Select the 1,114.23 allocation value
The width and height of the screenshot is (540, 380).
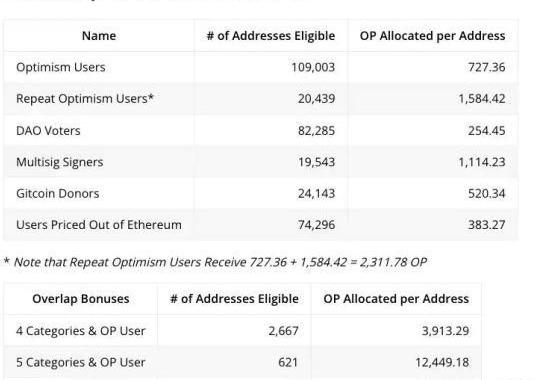482,162
